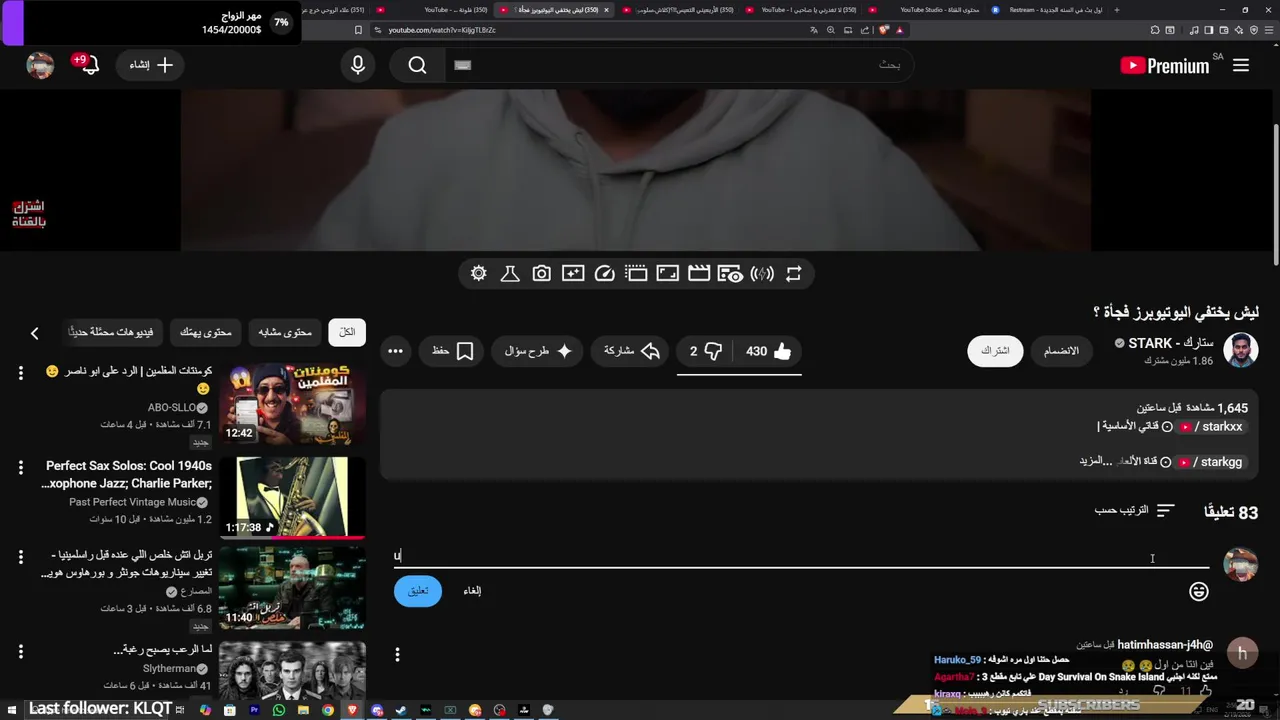Image resolution: width=1280 pixels, height=720 pixels.
Task: Like the video with 430 thumbs up
Action: point(769,351)
